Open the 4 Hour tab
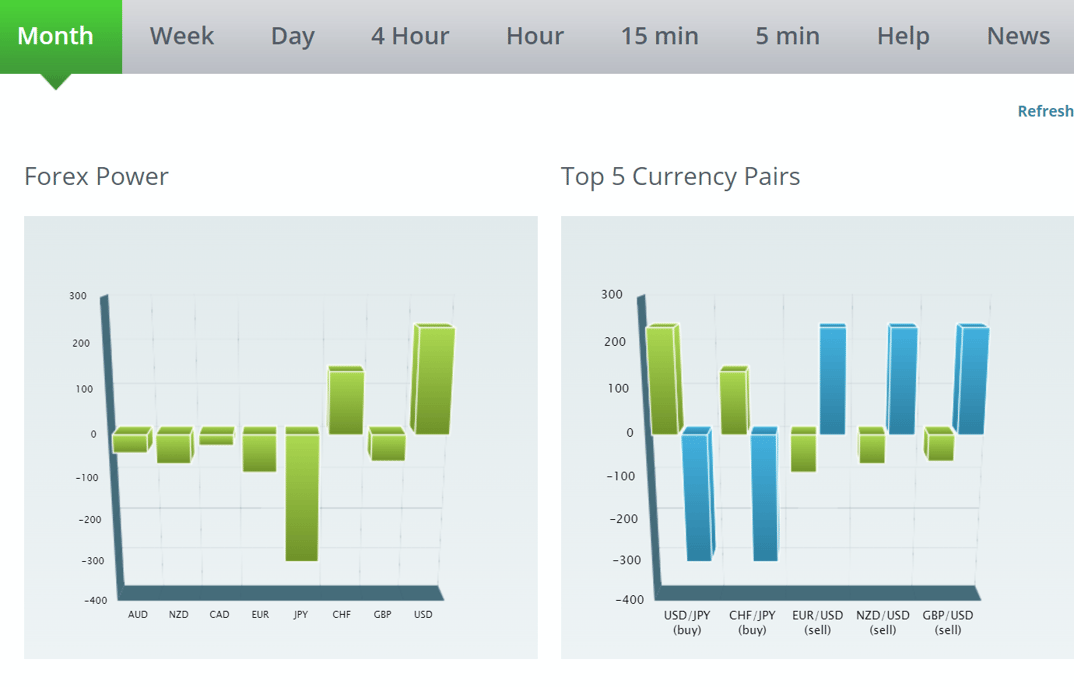 coord(409,36)
